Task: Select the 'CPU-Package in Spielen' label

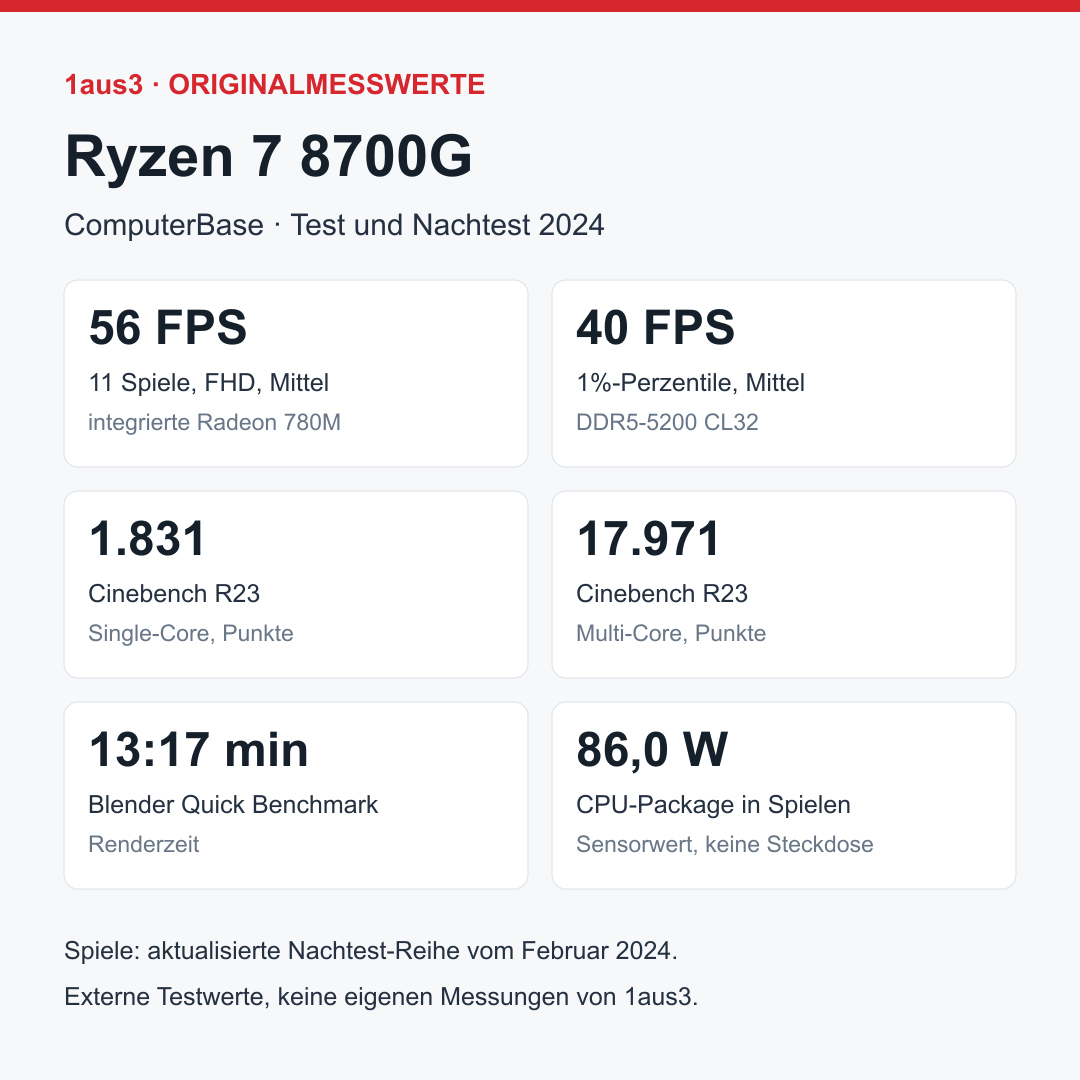Action: point(713,804)
